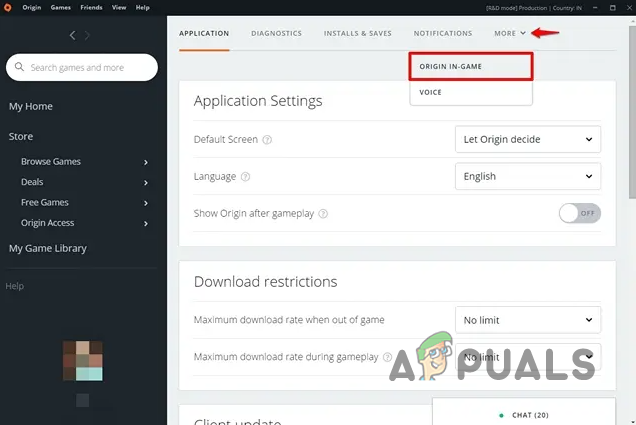Image resolution: width=636 pixels, height=425 pixels.
Task: Click the green chat status dot
Action: (x=501, y=415)
